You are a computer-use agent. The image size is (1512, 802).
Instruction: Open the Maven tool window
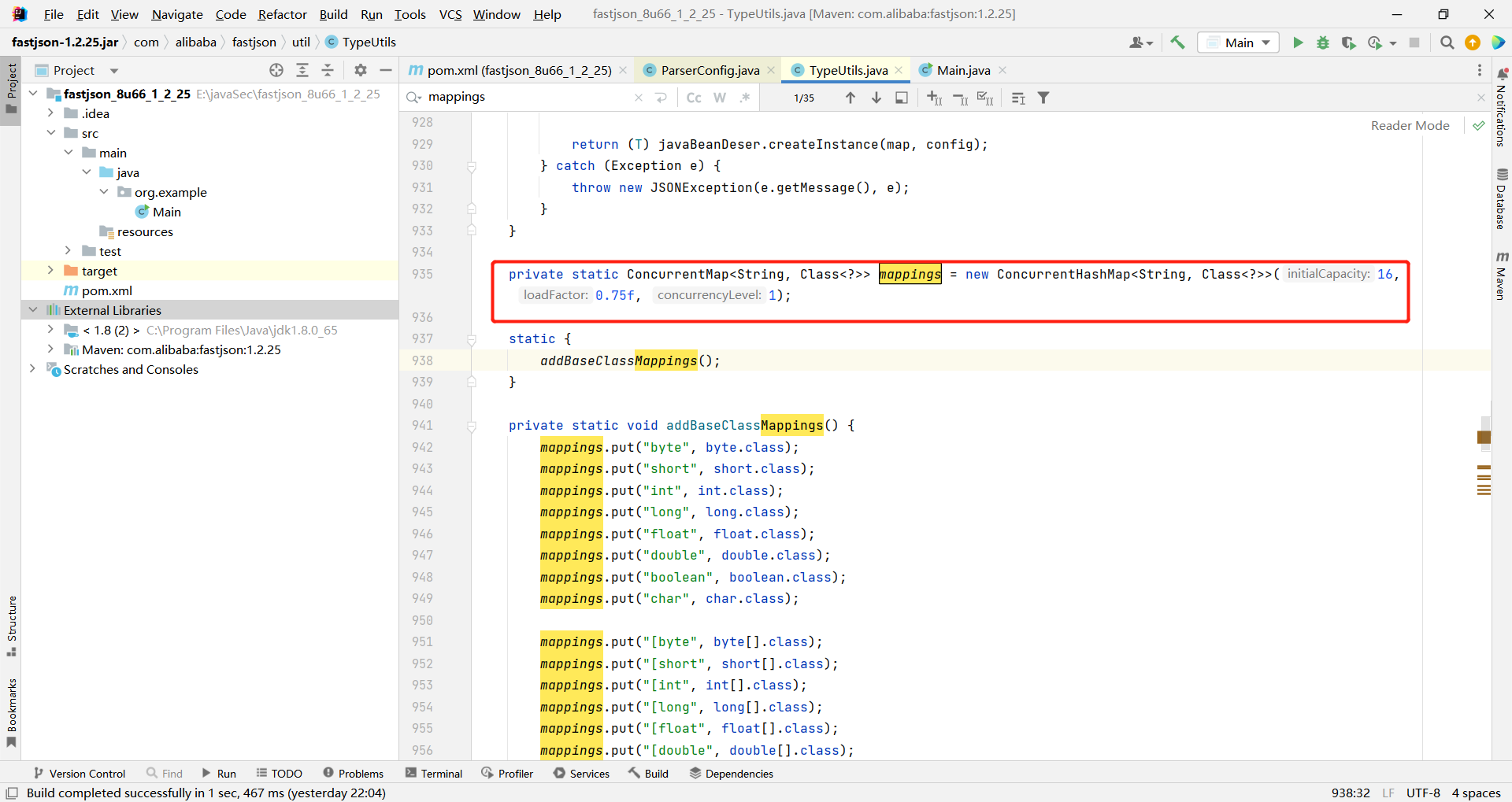(x=1502, y=275)
